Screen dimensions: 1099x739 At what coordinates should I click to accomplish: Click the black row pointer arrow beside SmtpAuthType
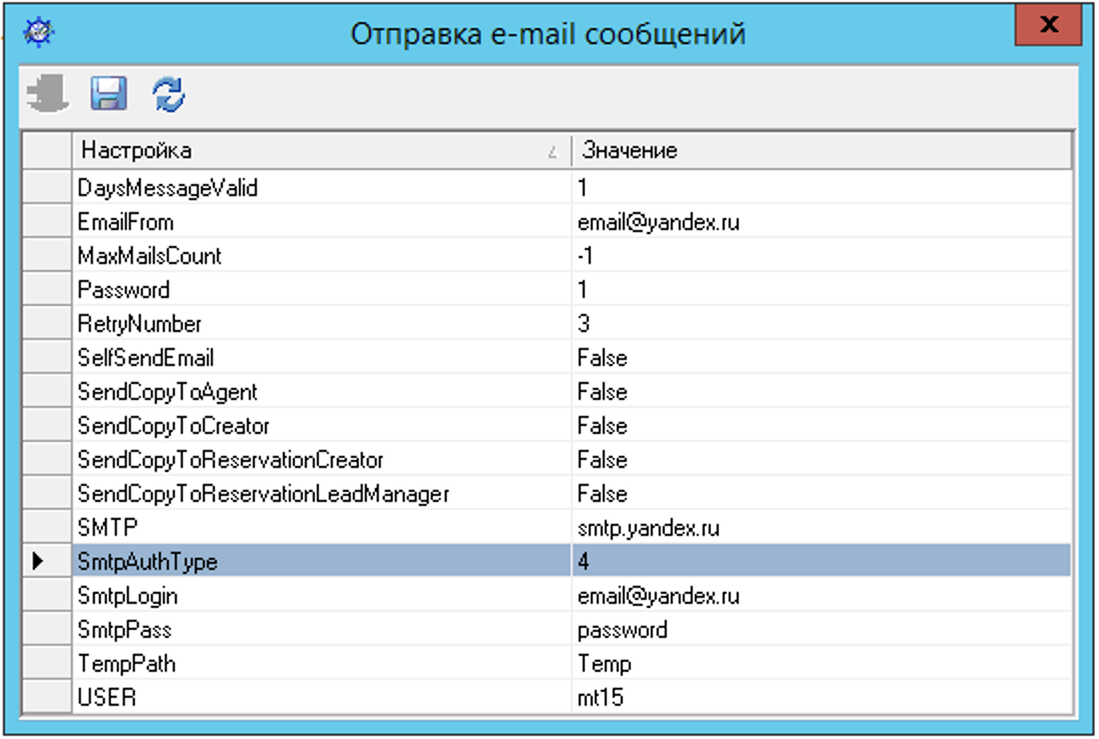[39, 562]
